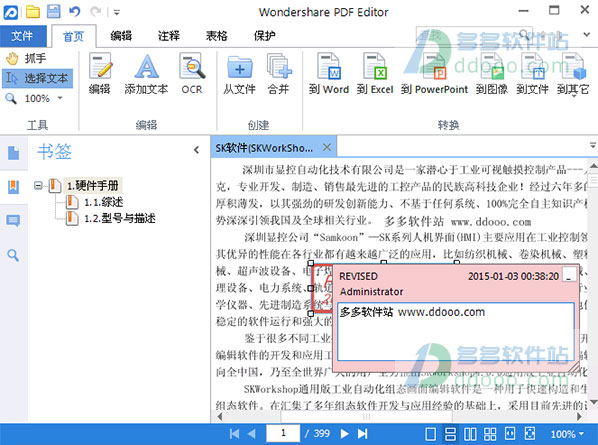
Task: Collapse the ribbon with the chevron
Action: coord(587,35)
